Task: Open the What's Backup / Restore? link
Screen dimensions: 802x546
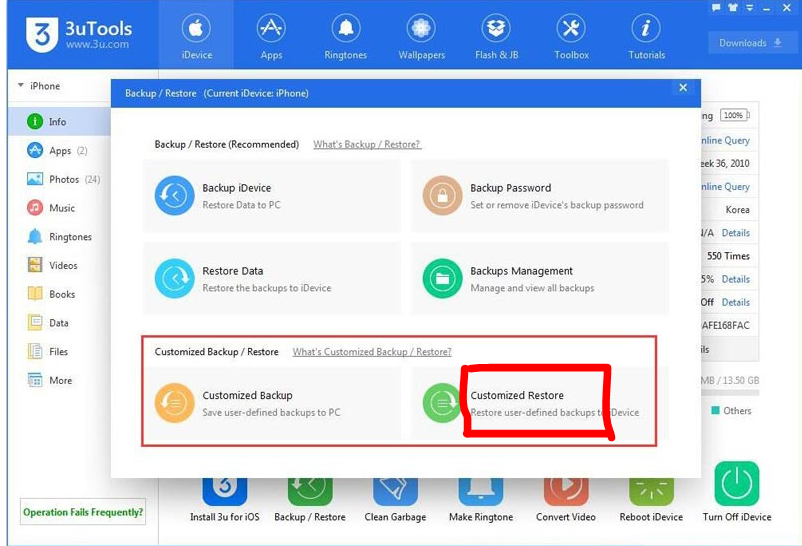Action: click(x=367, y=144)
